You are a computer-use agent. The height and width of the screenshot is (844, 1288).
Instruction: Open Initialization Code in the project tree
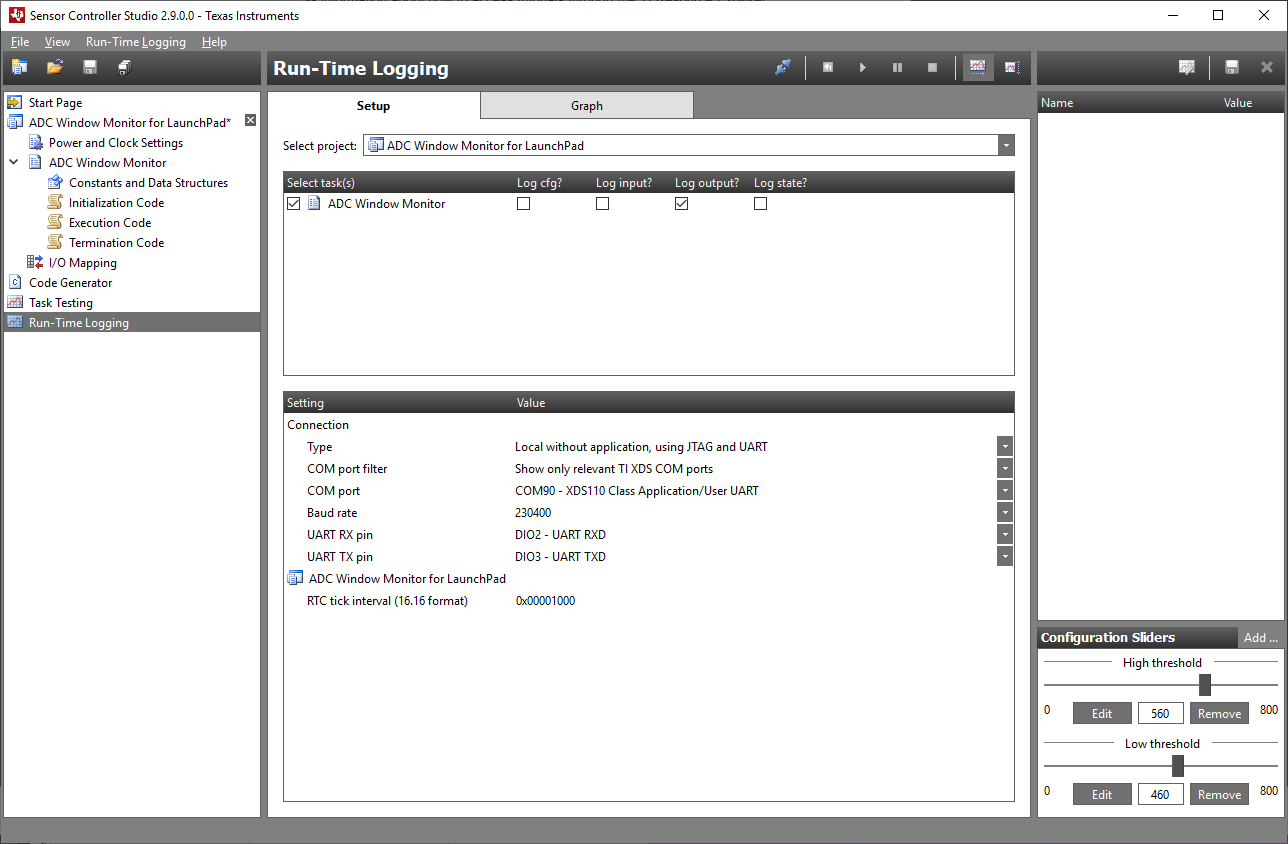(116, 202)
